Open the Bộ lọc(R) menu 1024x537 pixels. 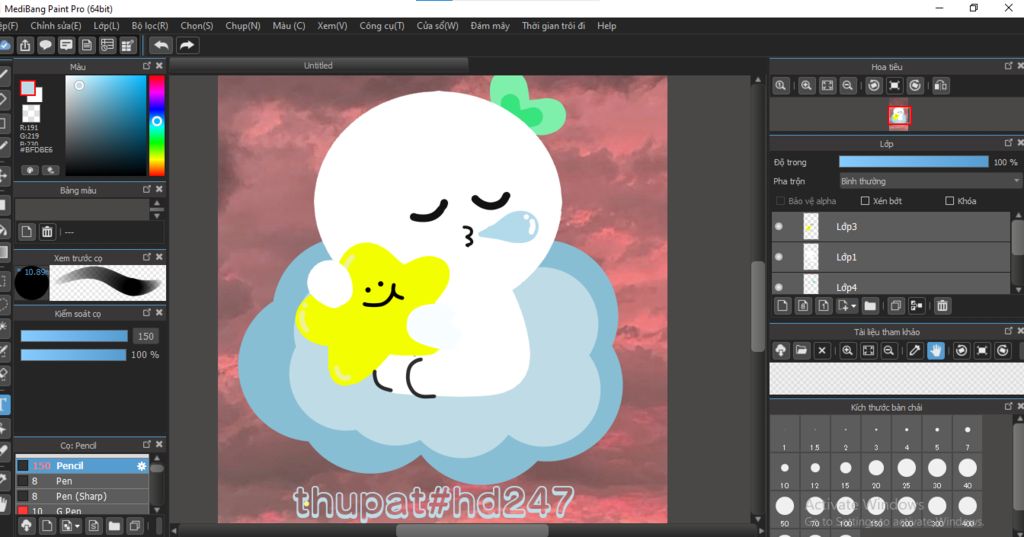tap(150, 25)
